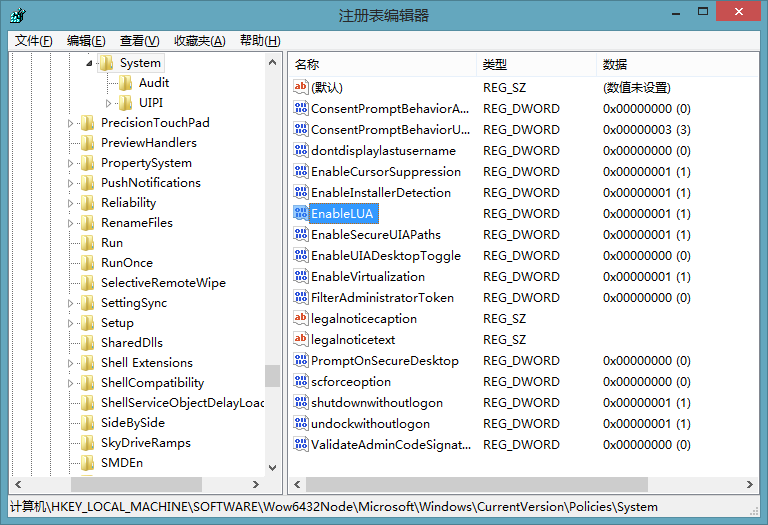This screenshot has height=525, width=768.
Task: Collapse the System tree node
Action: click(90, 63)
